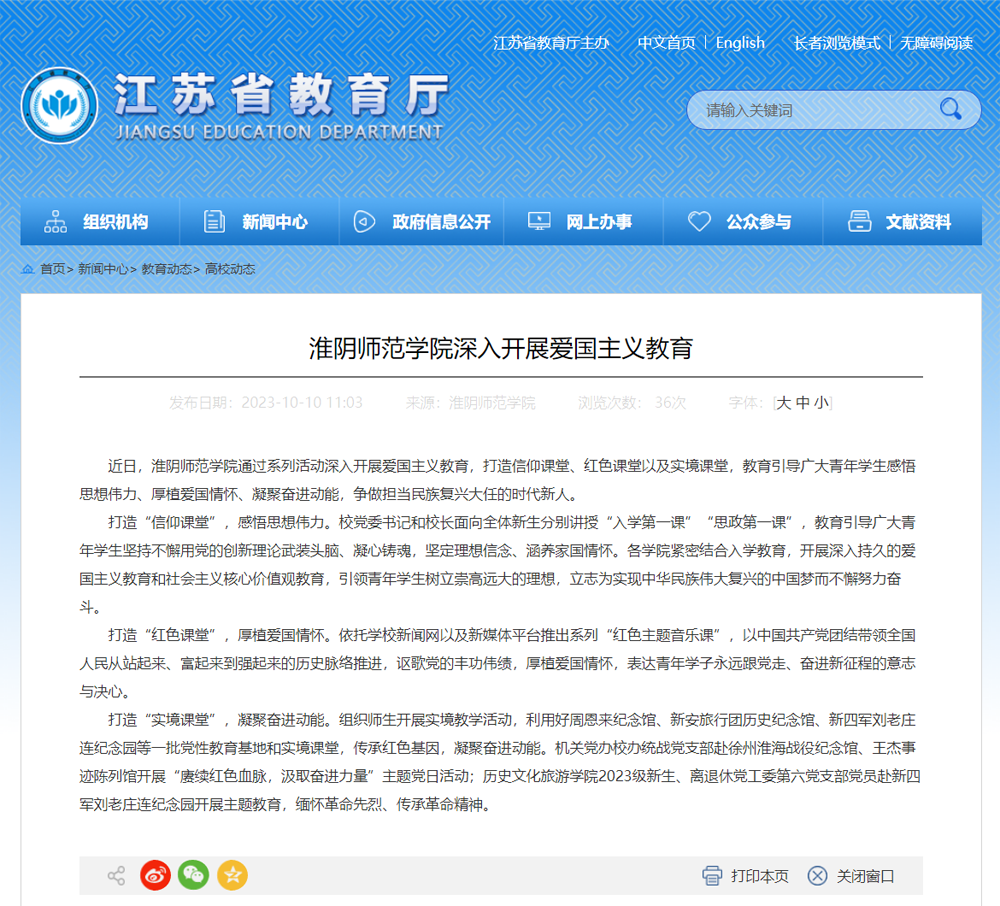Click the keyword search input field
1000x906 pixels.
816,110
